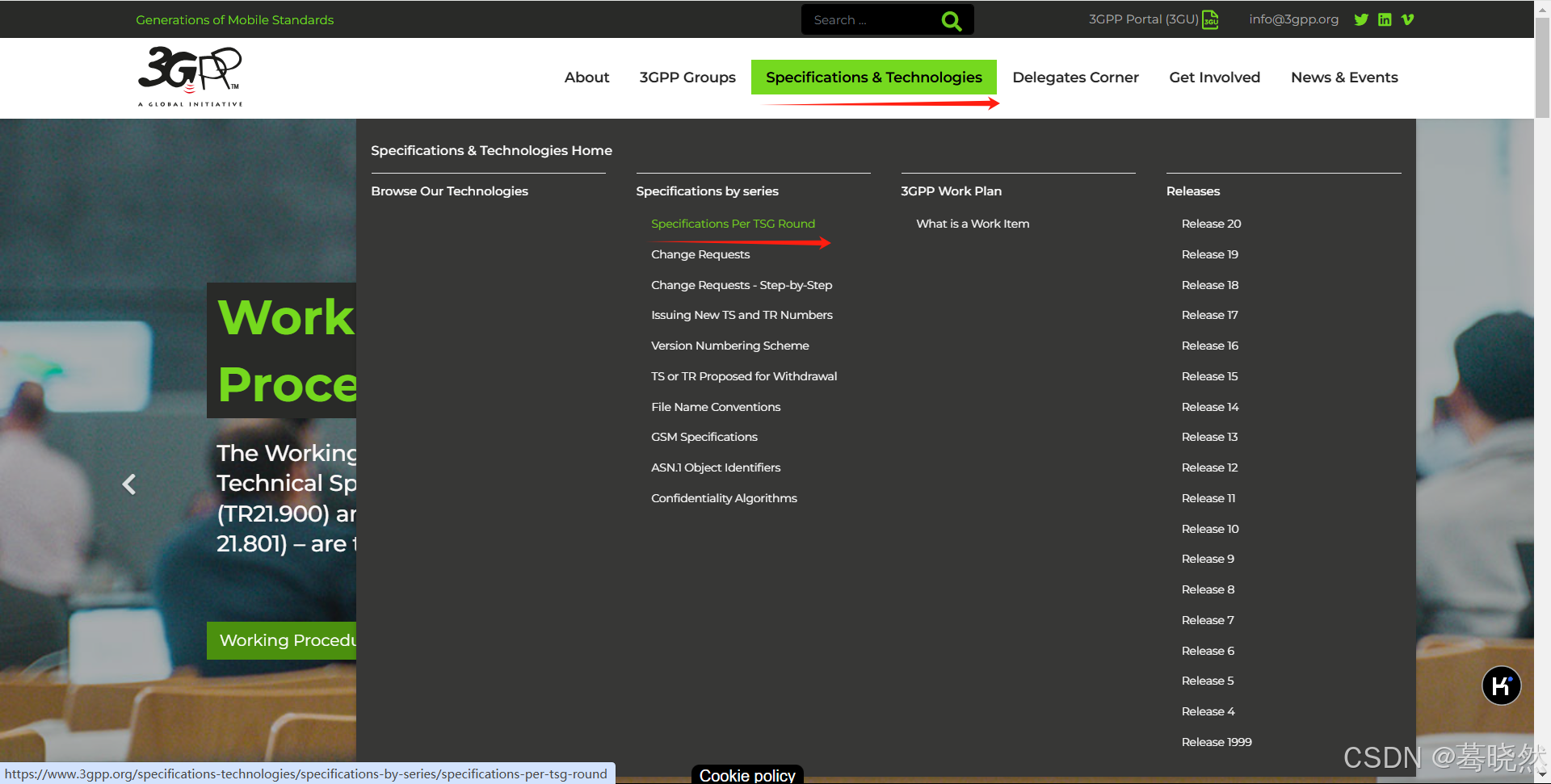Open Issuing New TS and TR Numbers
1551x784 pixels.
tap(742, 315)
